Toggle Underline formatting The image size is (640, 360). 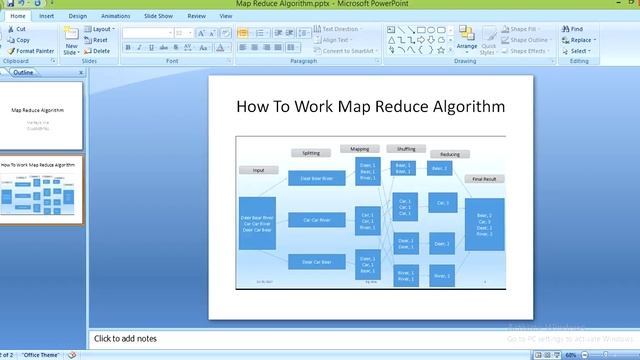(151, 48)
